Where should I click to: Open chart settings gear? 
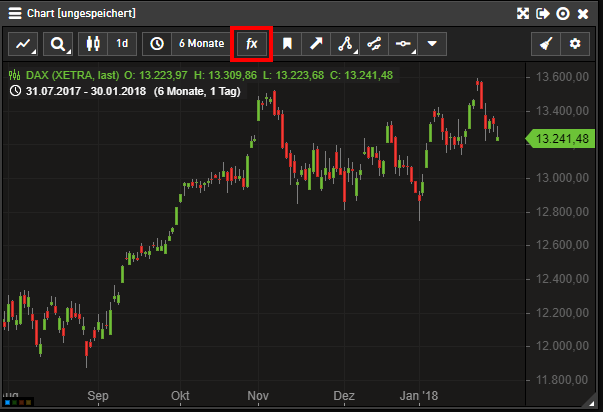tap(575, 44)
